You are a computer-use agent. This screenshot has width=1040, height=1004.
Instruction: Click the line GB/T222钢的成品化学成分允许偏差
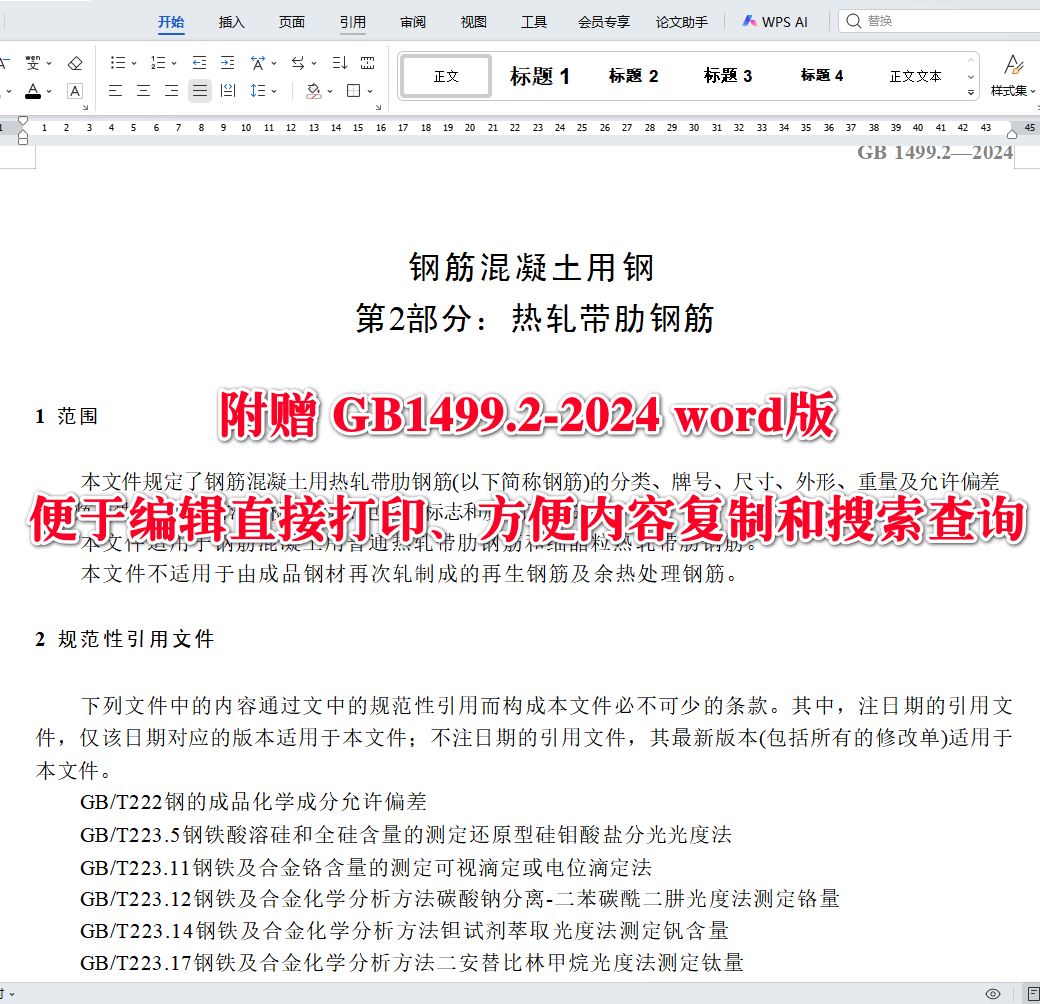coord(253,802)
